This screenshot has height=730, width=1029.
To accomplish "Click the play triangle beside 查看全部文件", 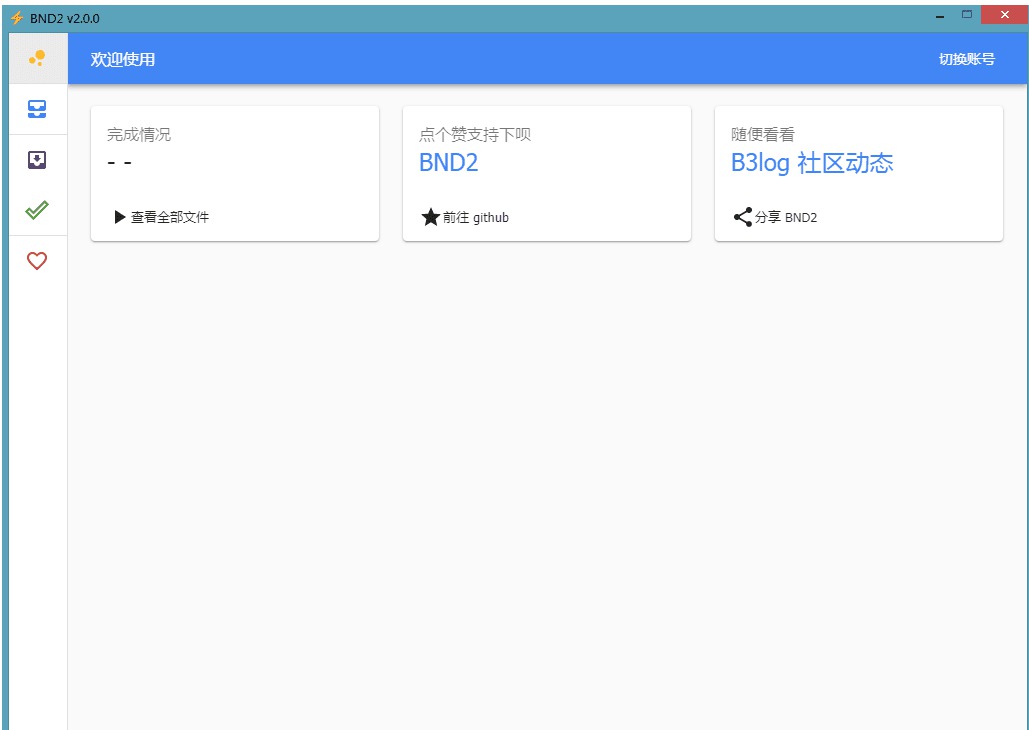I will 119,217.
